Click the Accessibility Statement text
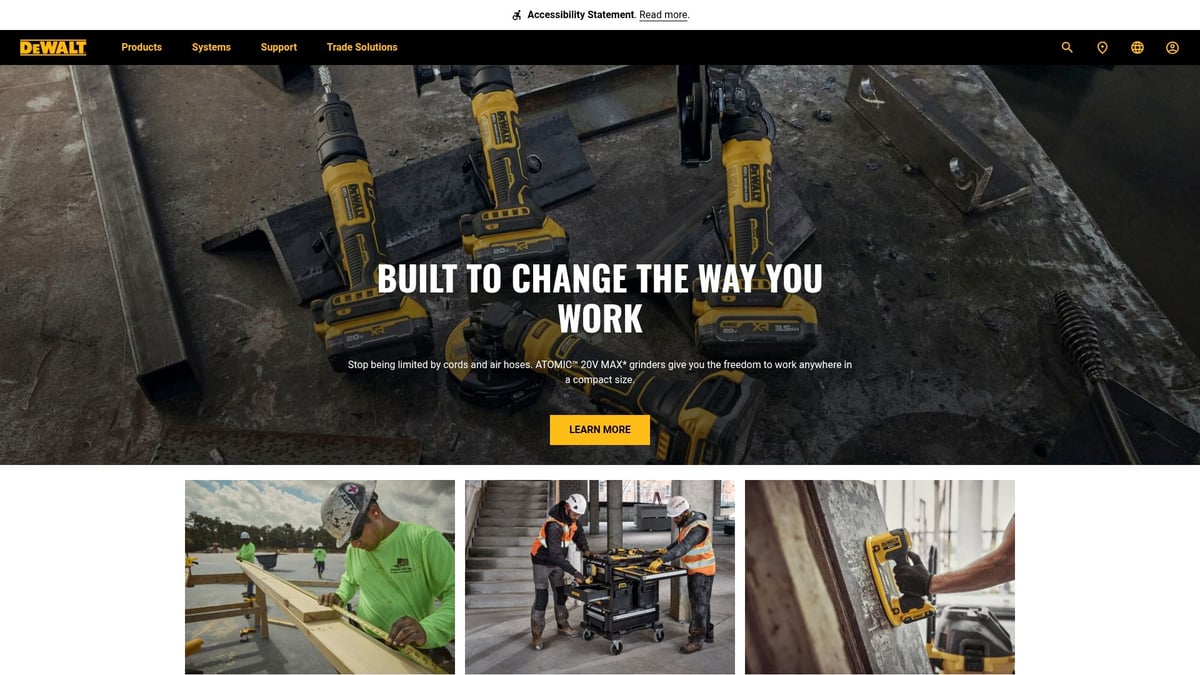The width and height of the screenshot is (1200, 675). point(581,15)
